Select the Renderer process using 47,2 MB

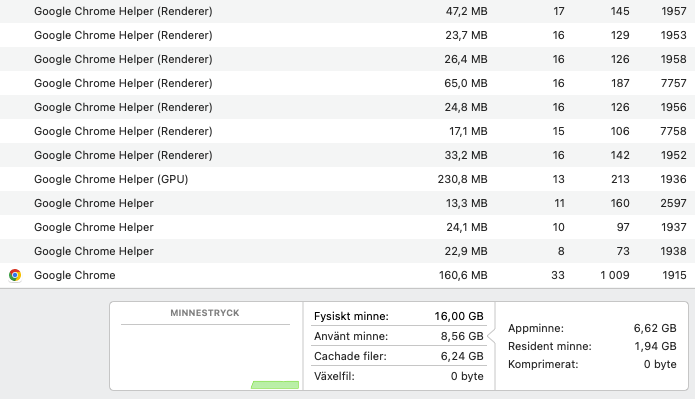pyautogui.click(x=348, y=11)
